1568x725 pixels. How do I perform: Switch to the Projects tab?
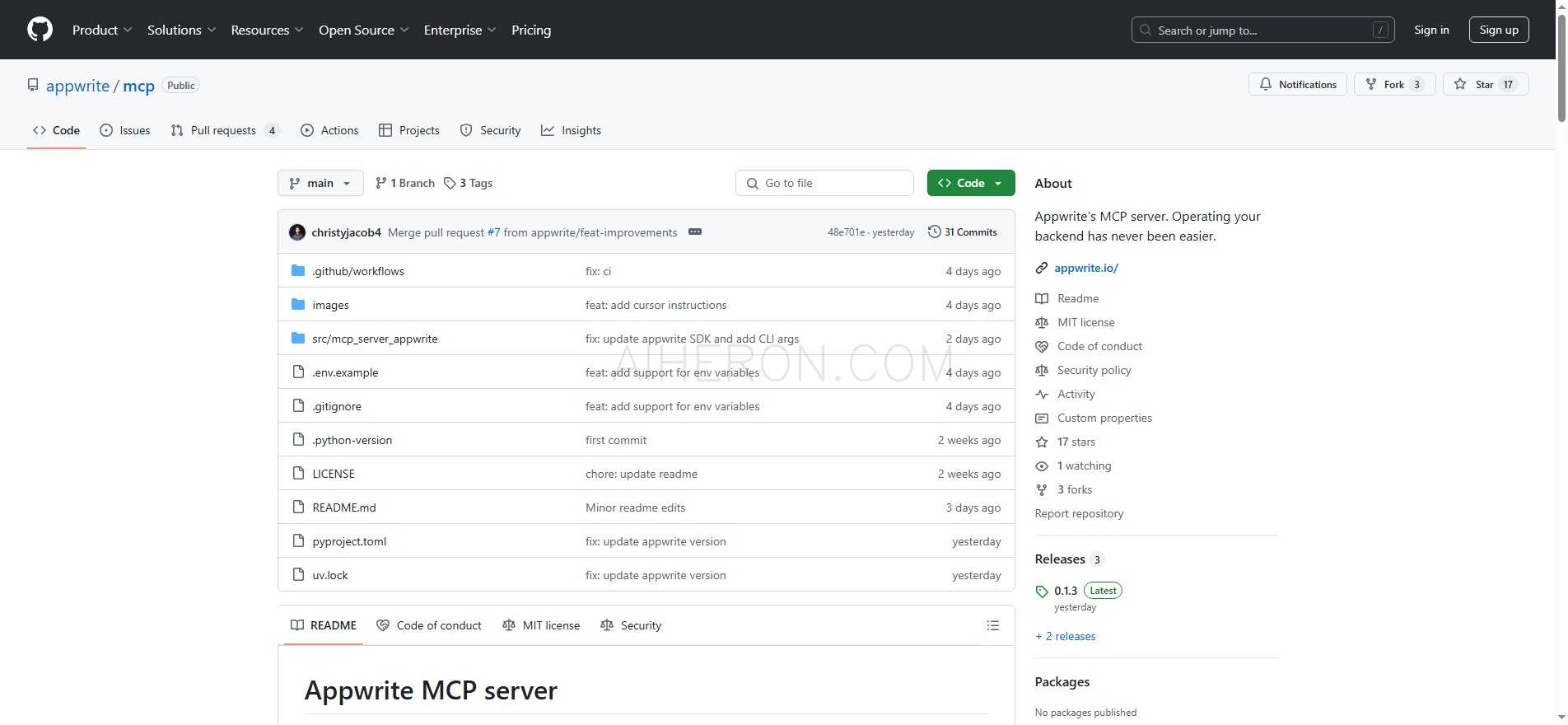(x=409, y=130)
